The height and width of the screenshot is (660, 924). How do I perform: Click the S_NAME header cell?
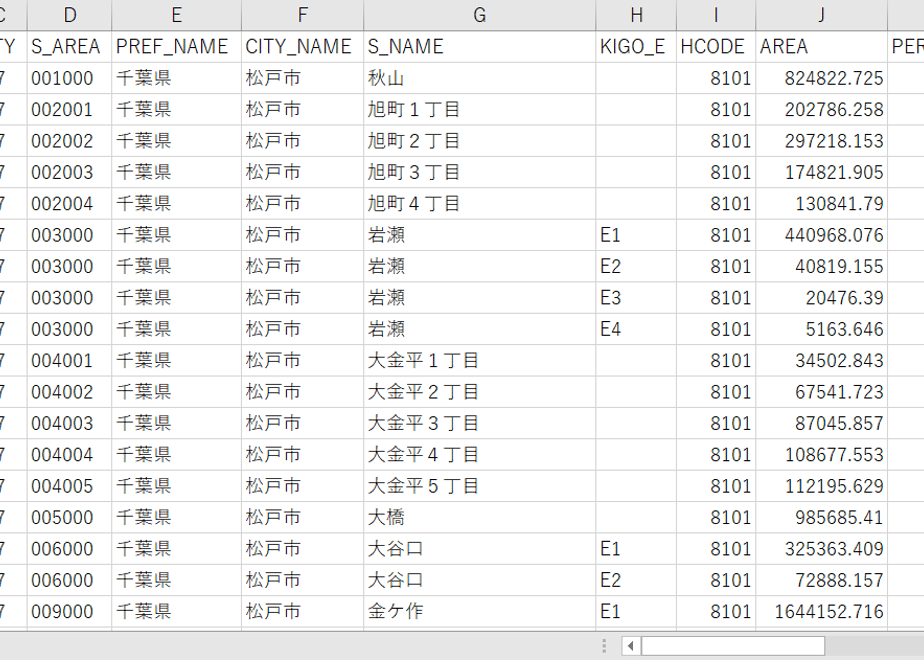click(479, 47)
